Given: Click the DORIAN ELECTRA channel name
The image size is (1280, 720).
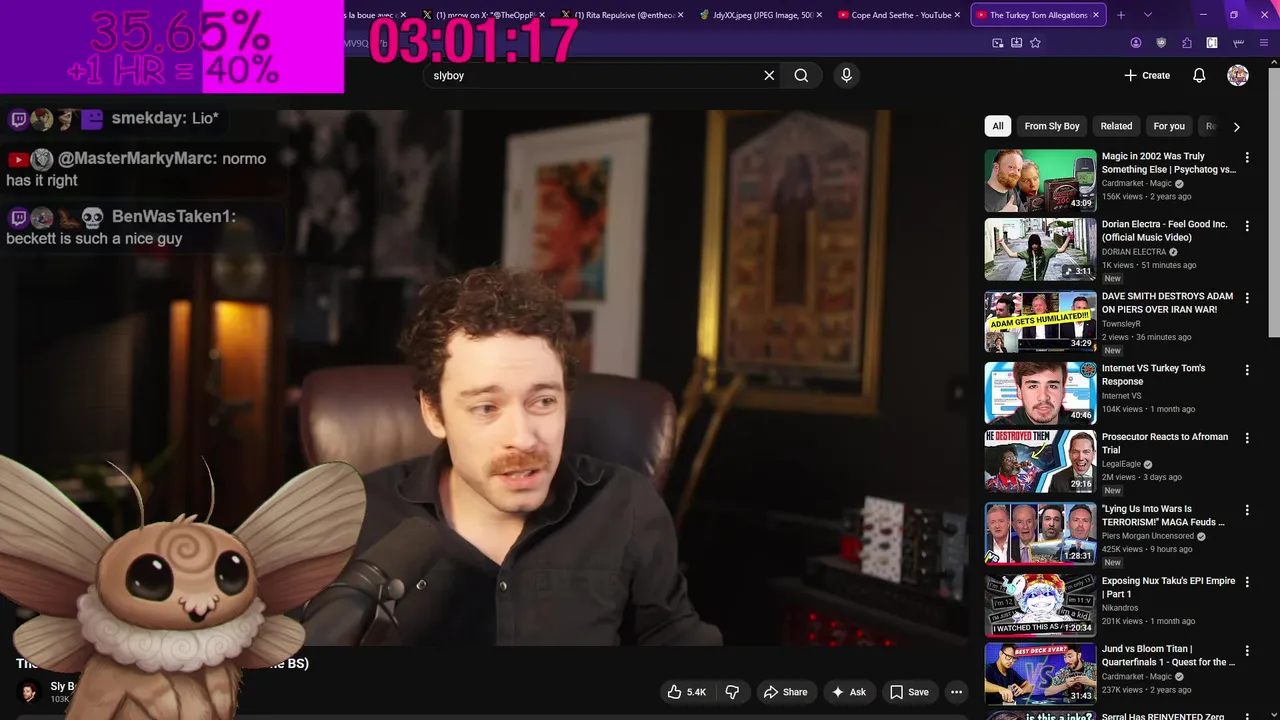Looking at the screenshot, I should (x=1134, y=252).
